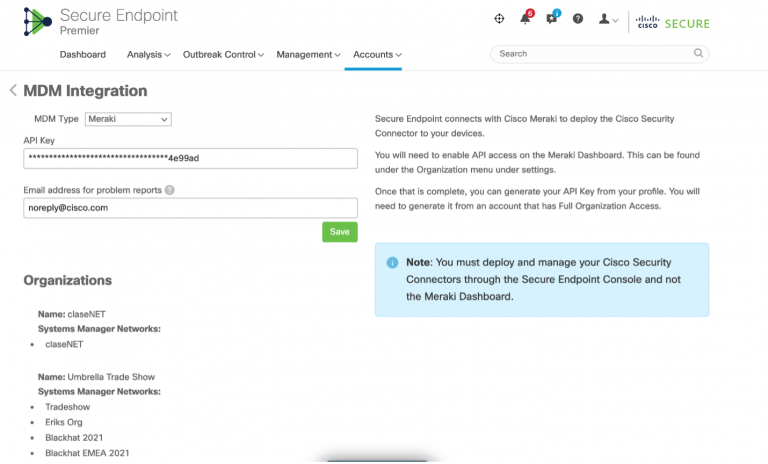
Task: Focus the Search text box
Action: click(x=590, y=54)
